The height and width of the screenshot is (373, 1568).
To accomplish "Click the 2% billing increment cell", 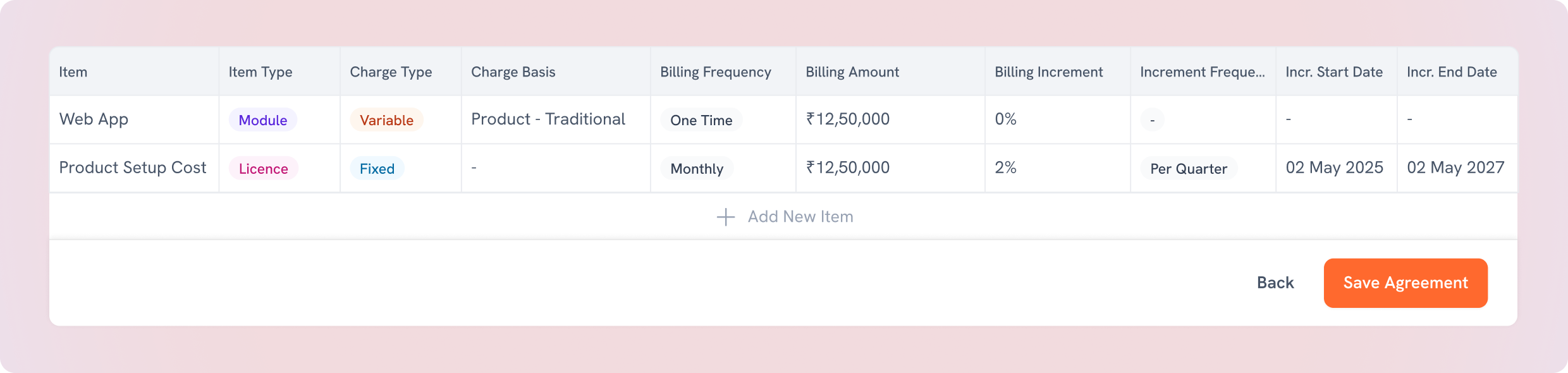I will click(x=1005, y=168).
